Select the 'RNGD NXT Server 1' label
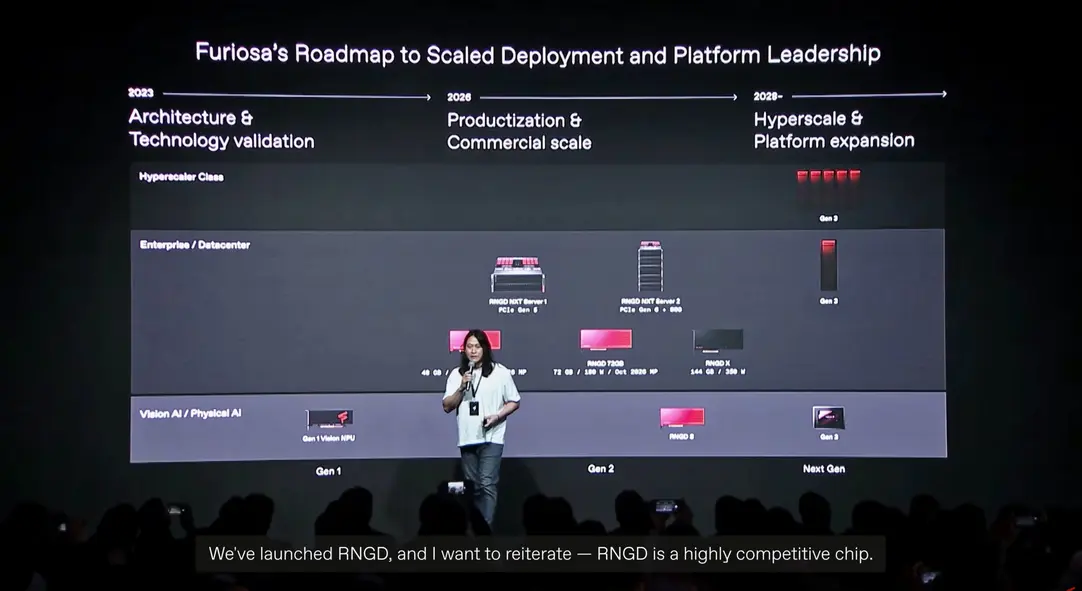This screenshot has height=591, width=1082. 518,302
